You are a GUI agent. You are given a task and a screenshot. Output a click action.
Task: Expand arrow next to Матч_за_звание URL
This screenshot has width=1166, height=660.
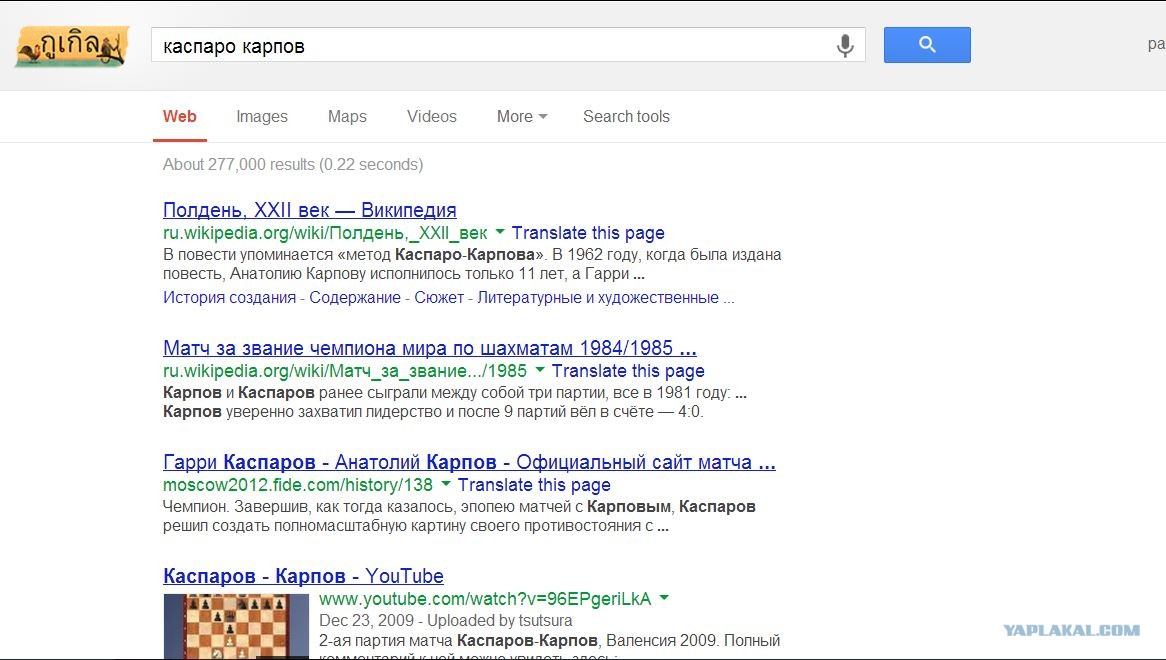[x=540, y=369]
